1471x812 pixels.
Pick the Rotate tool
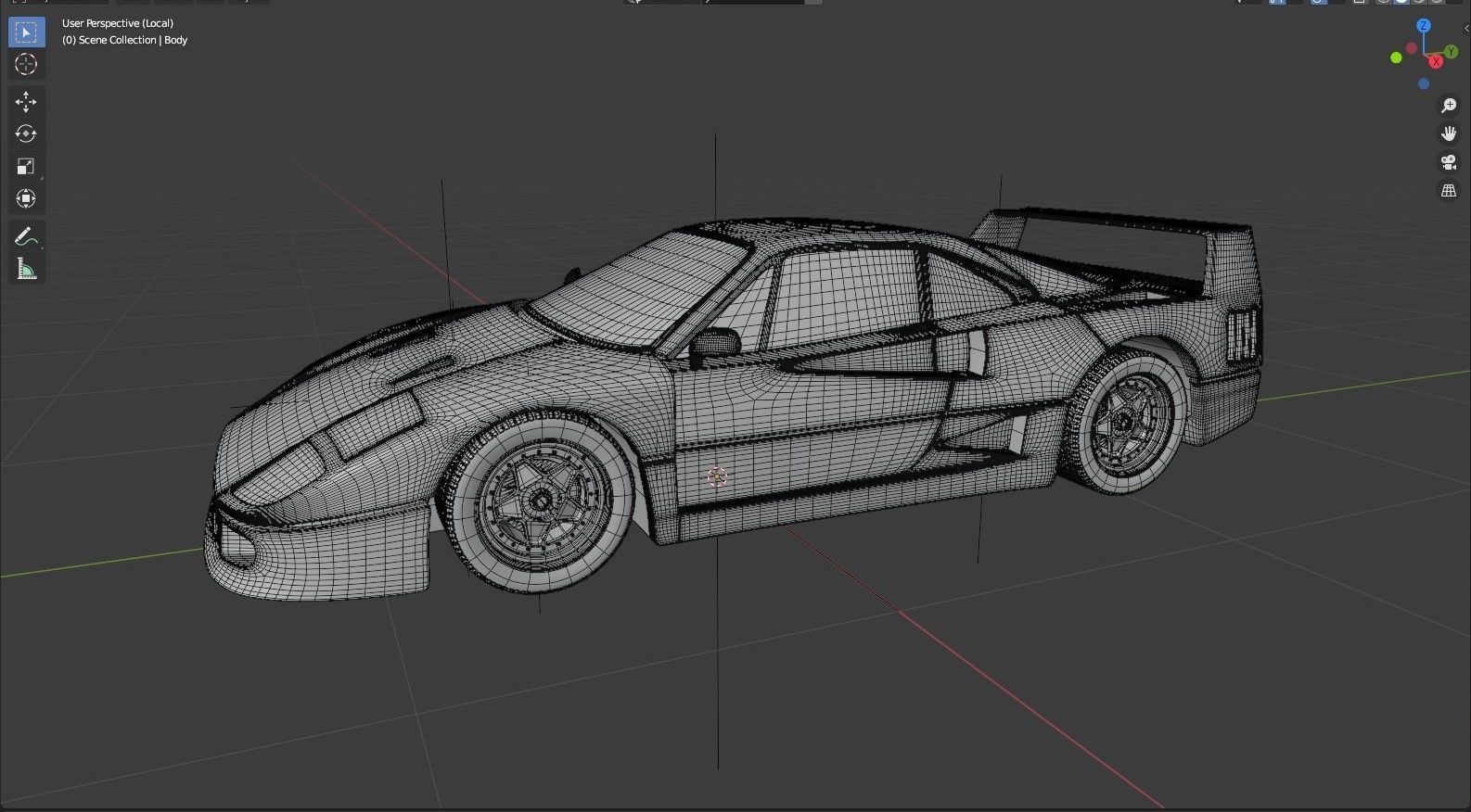[x=26, y=134]
